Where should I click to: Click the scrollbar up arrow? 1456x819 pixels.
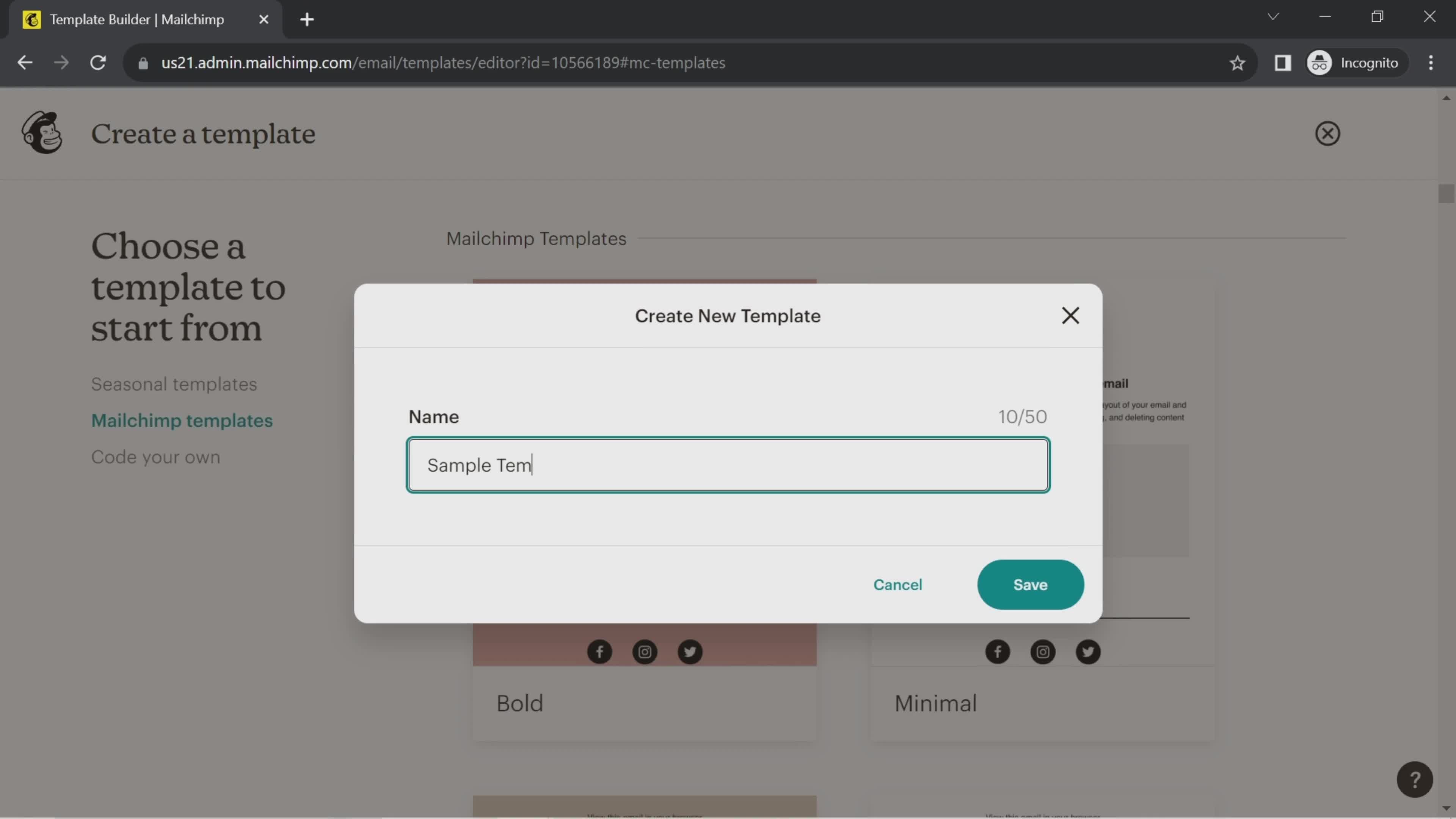(x=1446, y=98)
